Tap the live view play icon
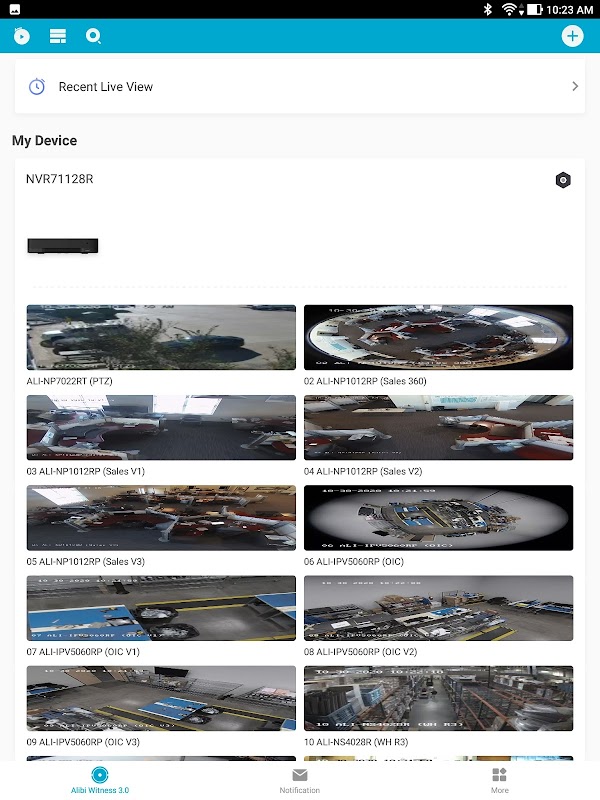Viewport: 600px width, 800px height. point(21,36)
